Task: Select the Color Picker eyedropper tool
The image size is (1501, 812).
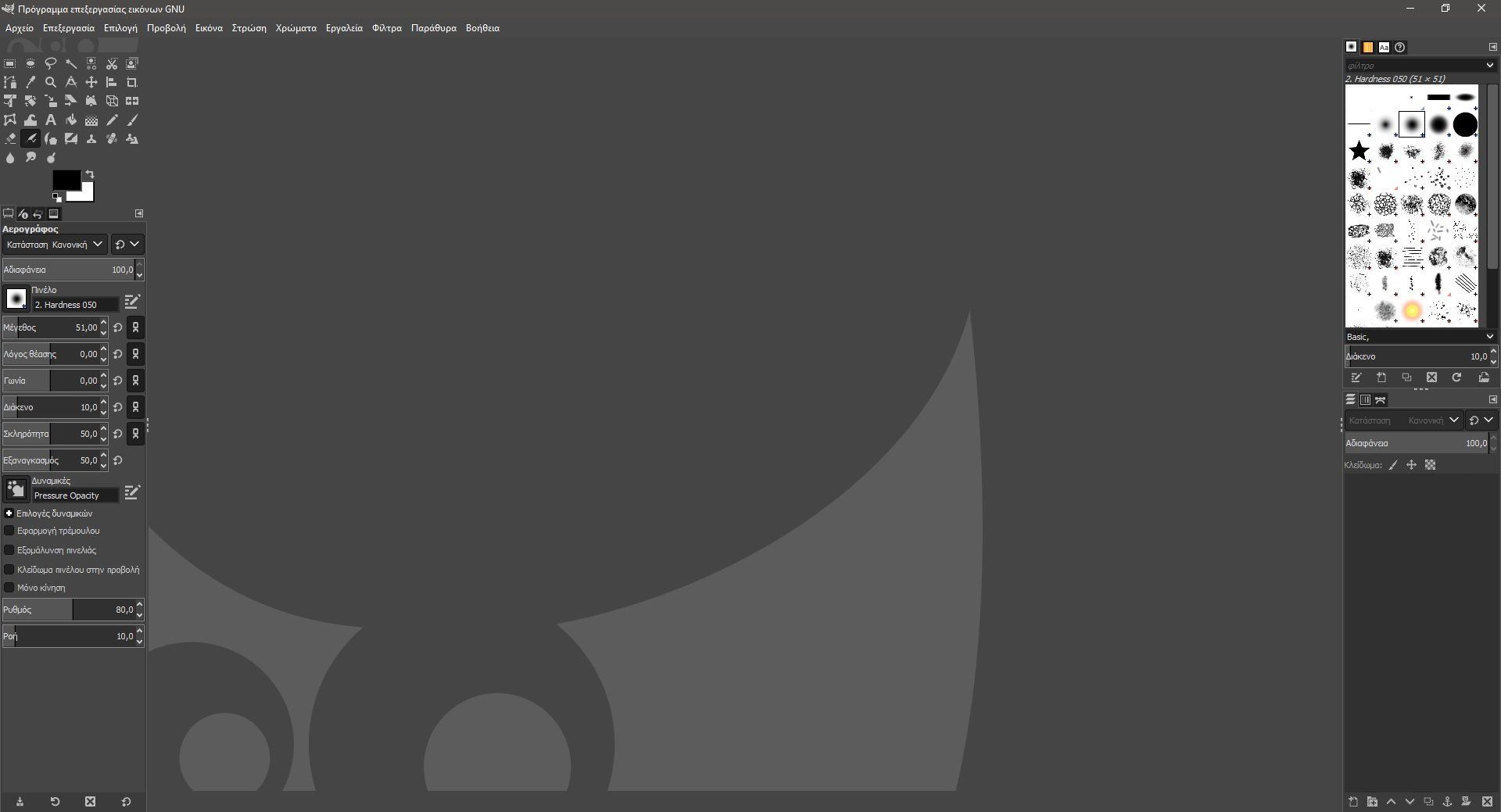Action: point(30,82)
